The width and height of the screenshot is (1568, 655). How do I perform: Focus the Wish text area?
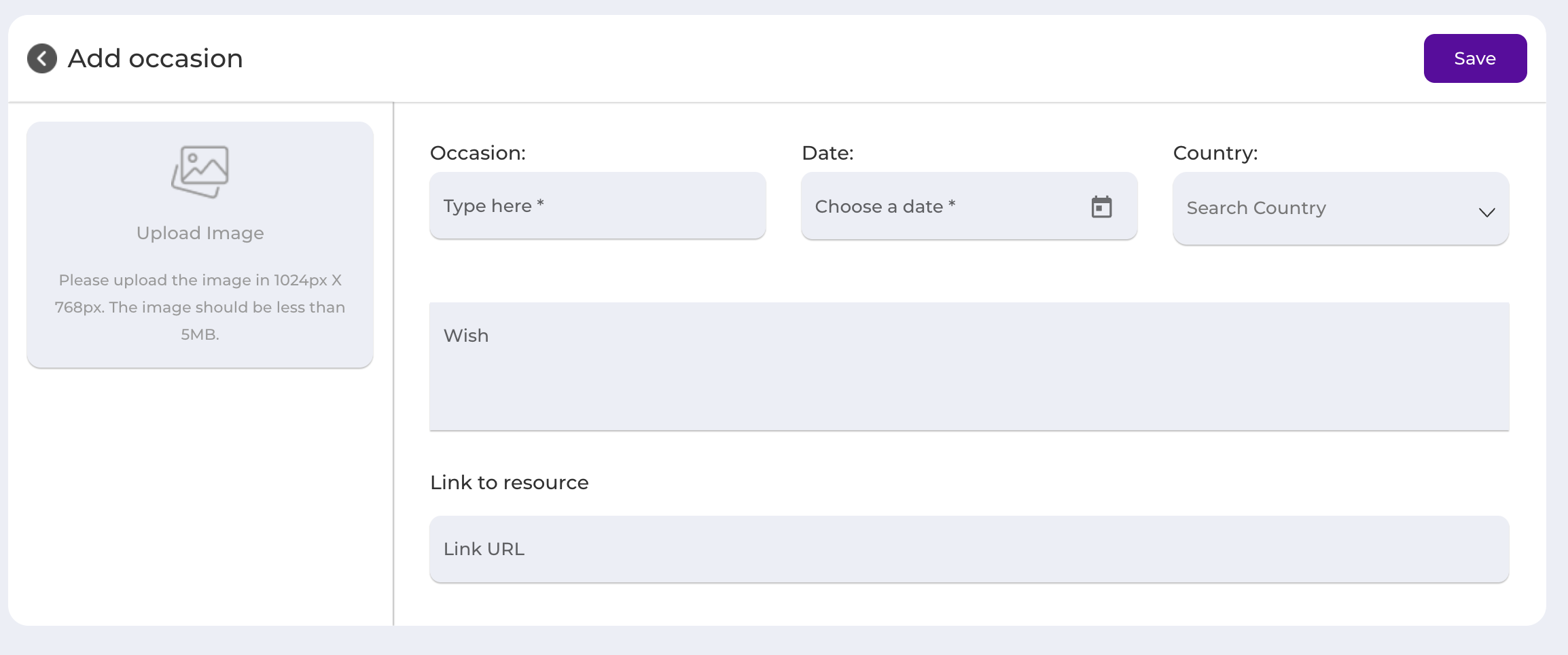pos(969,366)
